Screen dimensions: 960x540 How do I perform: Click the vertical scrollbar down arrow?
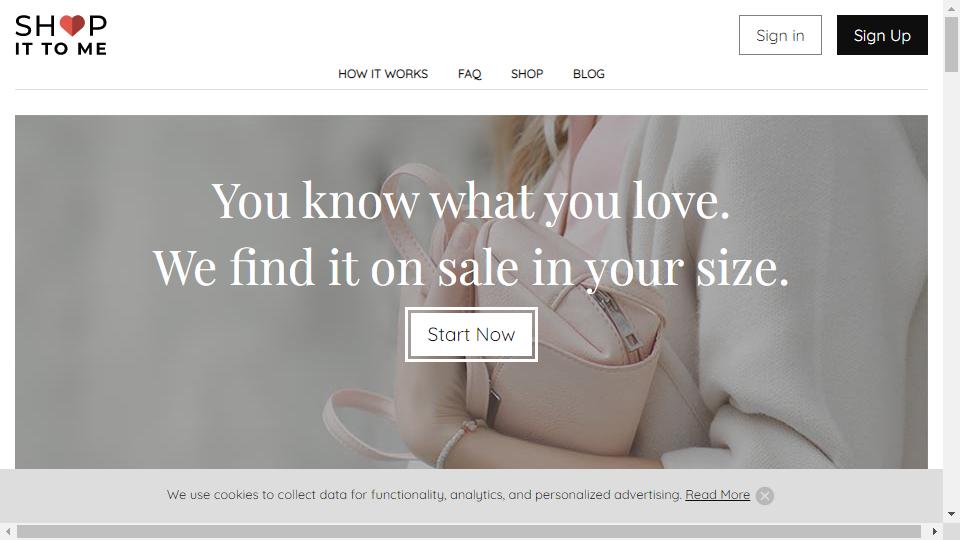tap(951, 514)
